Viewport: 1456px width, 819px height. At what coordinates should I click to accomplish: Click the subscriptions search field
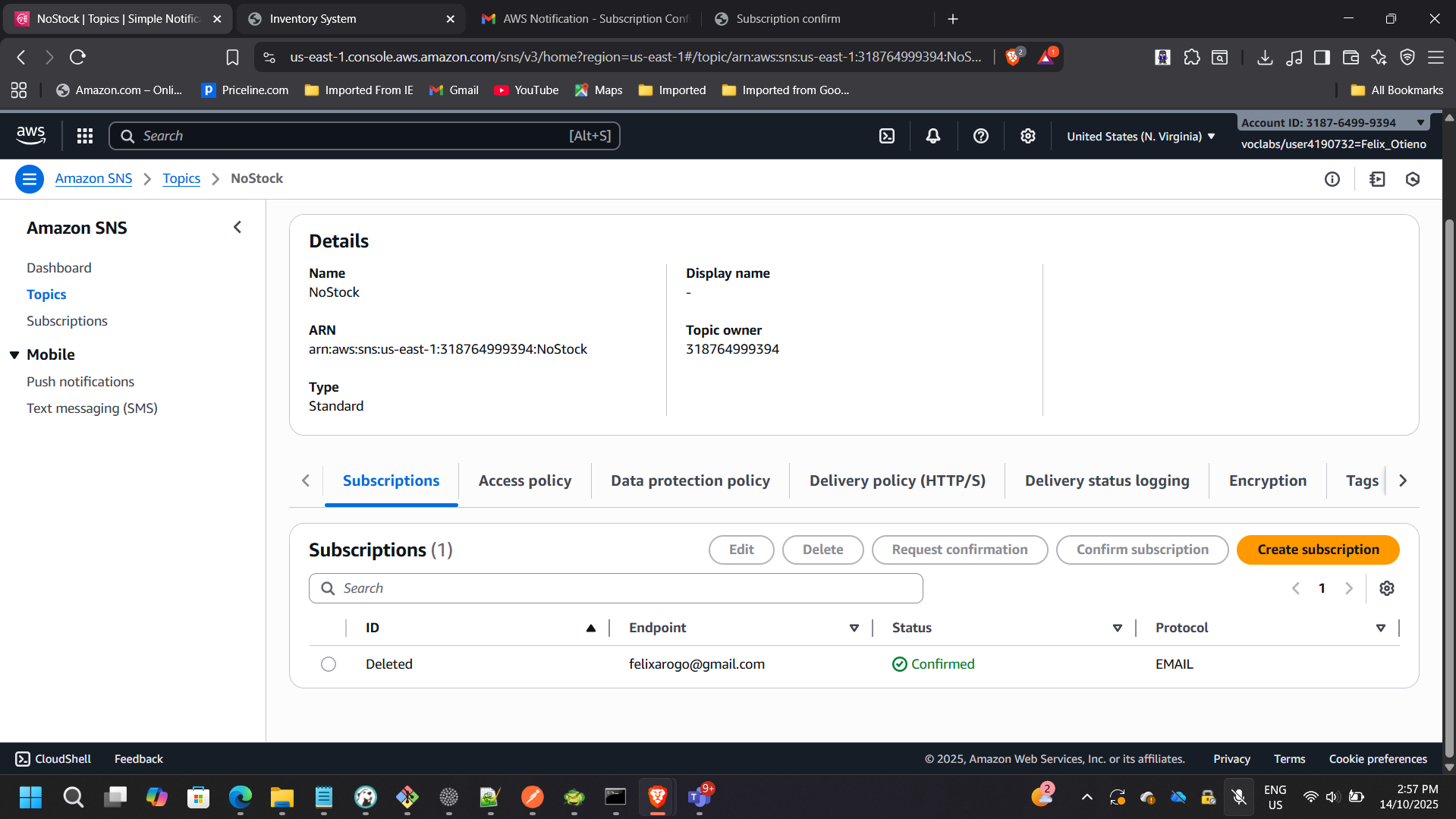click(x=615, y=588)
